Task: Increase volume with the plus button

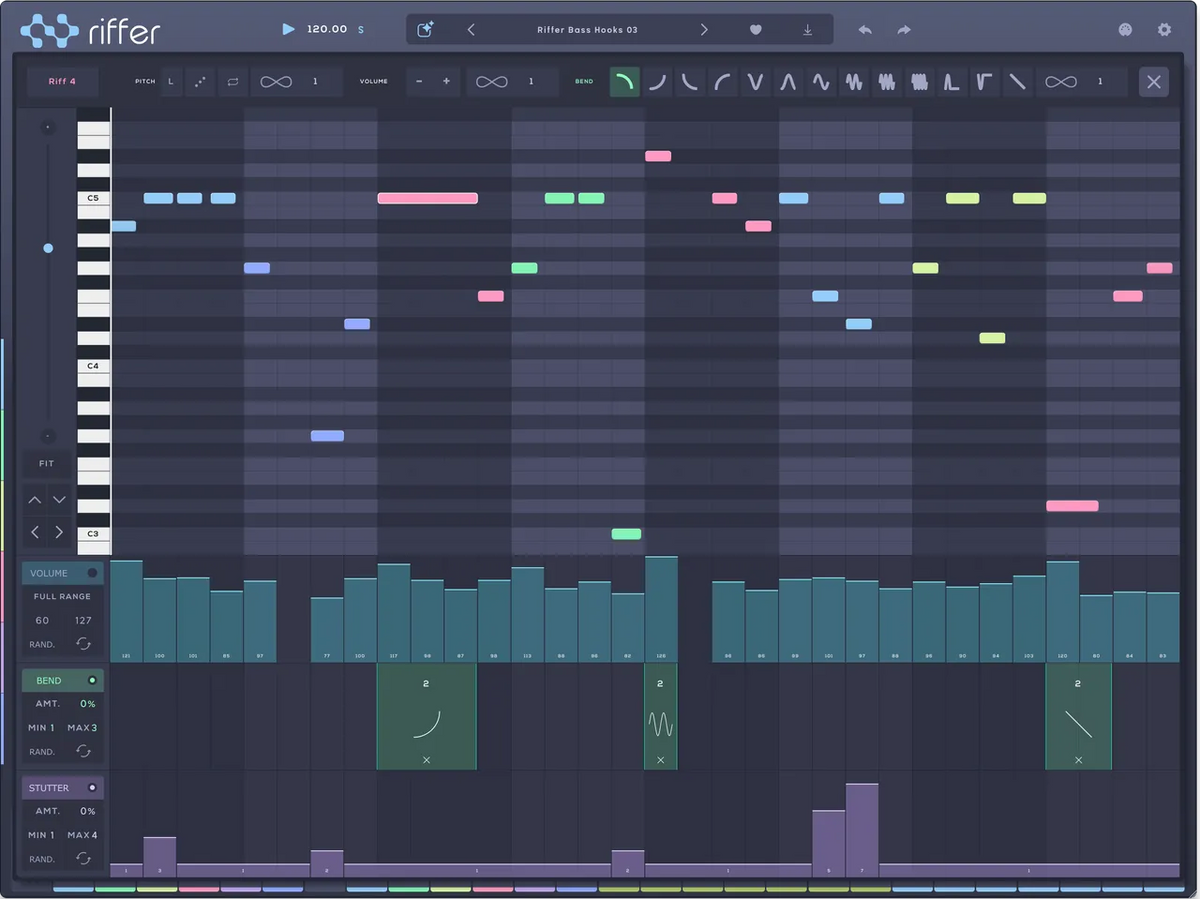Action: click(446, 82)
